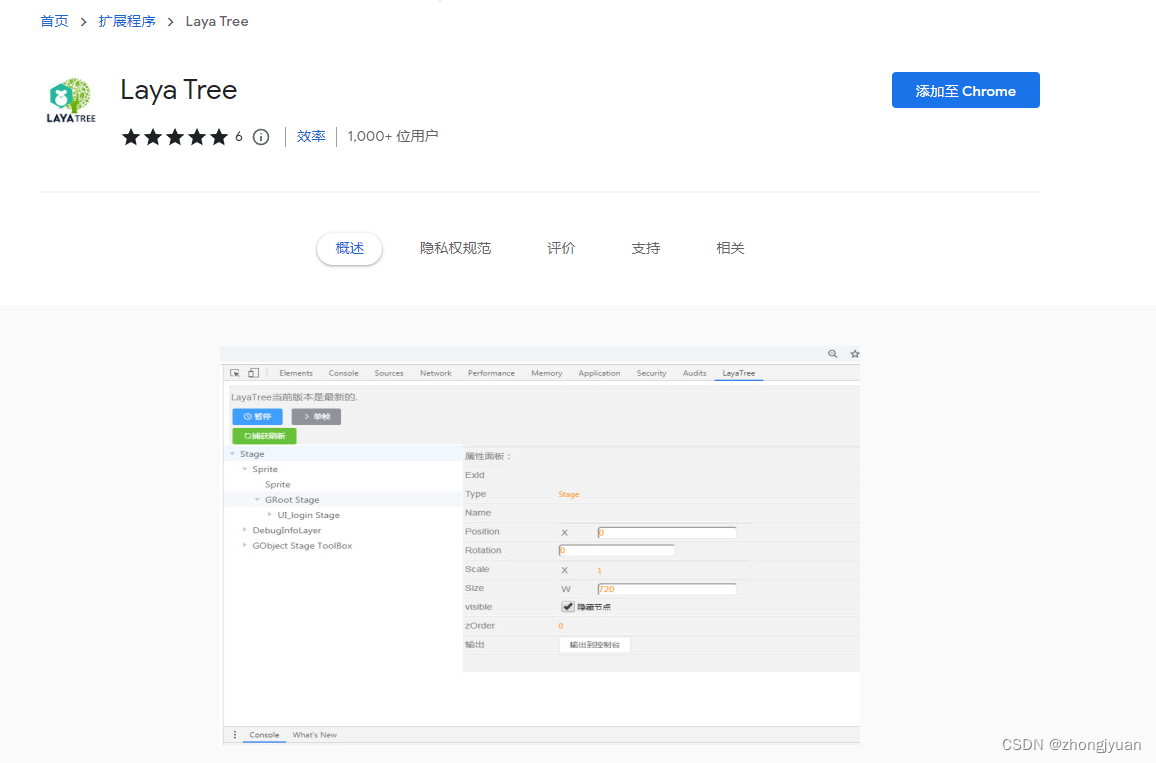Click the Position X input field
Viewport: 1156px width, 763px height.
(666, 531)
